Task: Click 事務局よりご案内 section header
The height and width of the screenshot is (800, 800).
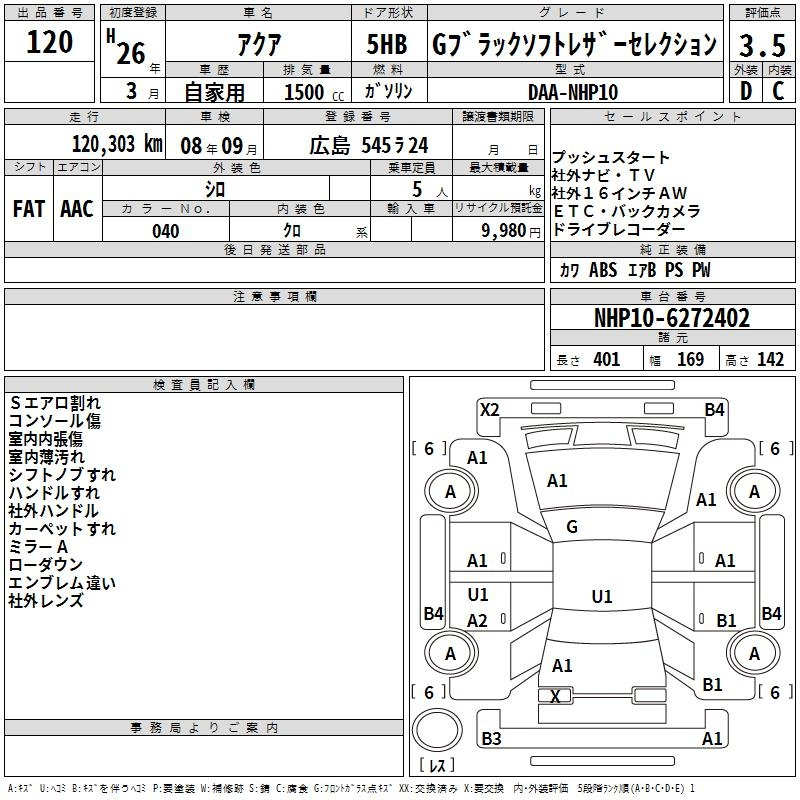Action: (204, 728)
